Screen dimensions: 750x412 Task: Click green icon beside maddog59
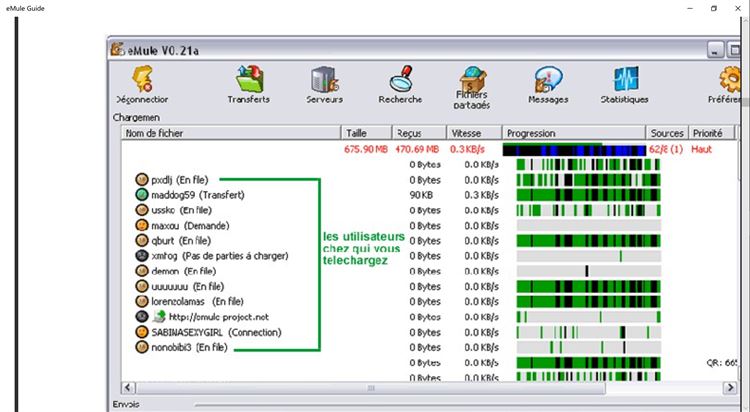coord(142,195)
